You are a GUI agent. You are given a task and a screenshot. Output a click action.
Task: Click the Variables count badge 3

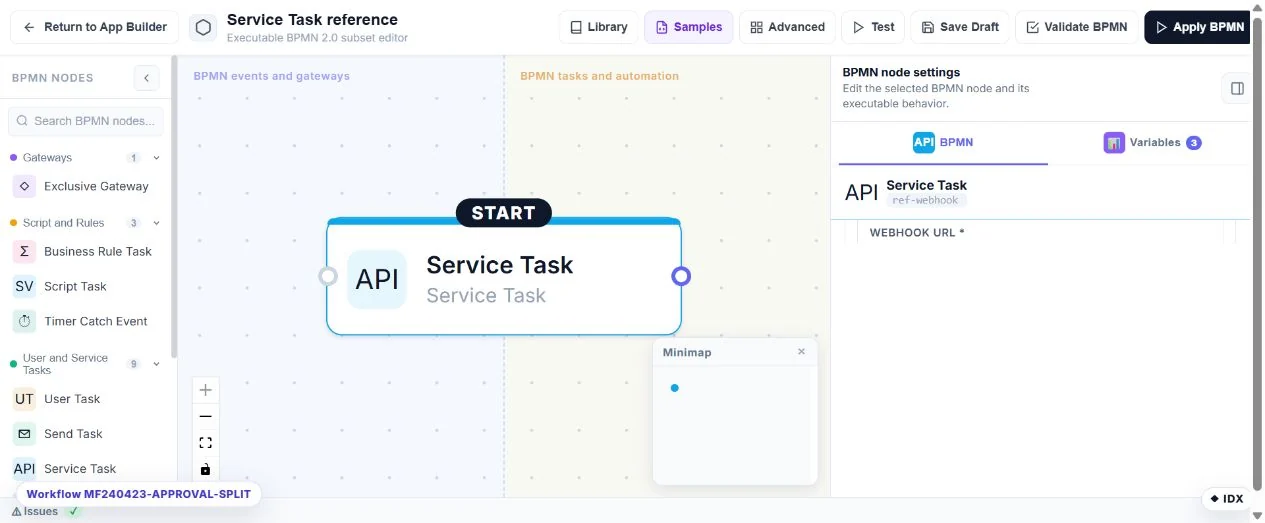(1193, 143)
